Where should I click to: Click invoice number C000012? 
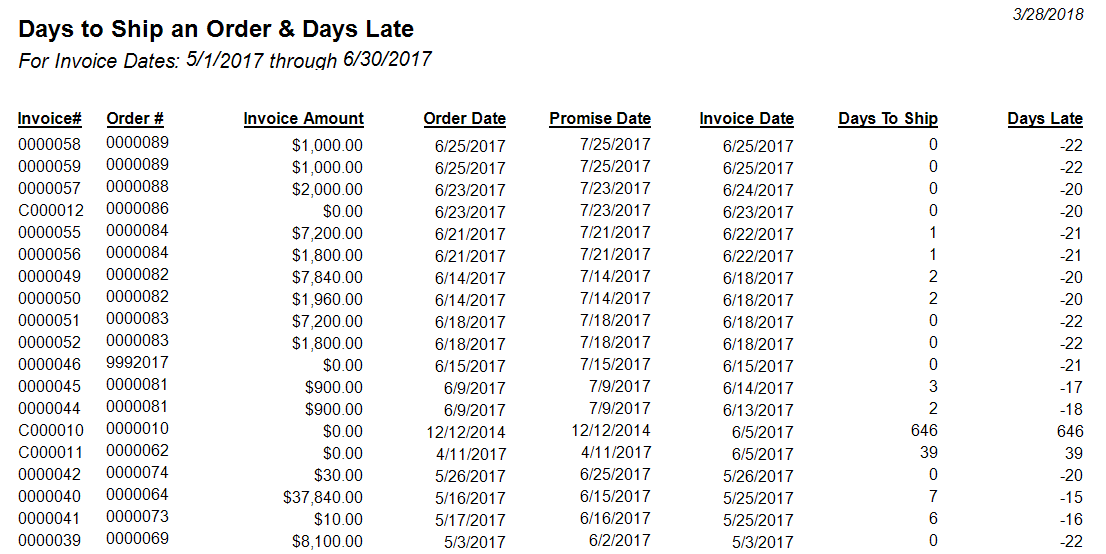click(x=50, y=211)
